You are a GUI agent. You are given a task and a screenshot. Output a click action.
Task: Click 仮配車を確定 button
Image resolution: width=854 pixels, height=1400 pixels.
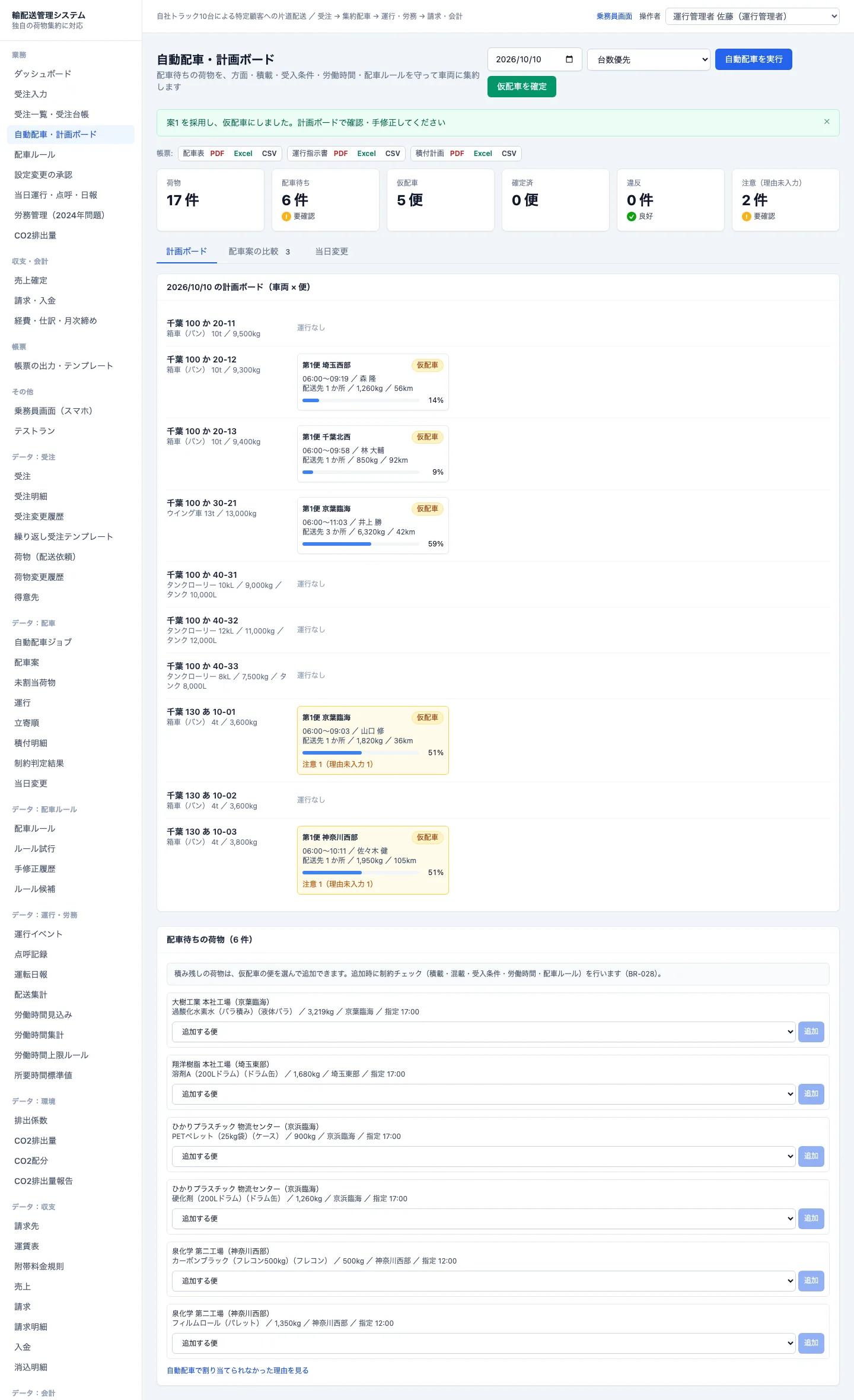coord(522,87)
